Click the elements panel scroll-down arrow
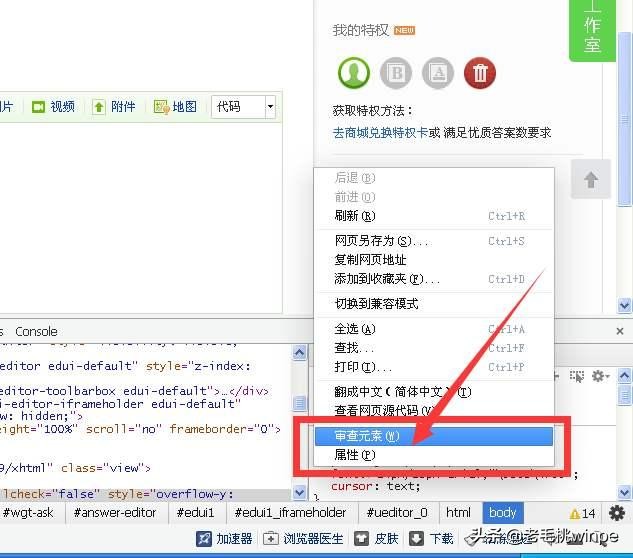This screenshot has height=558, width=633. tap(299, 492)
